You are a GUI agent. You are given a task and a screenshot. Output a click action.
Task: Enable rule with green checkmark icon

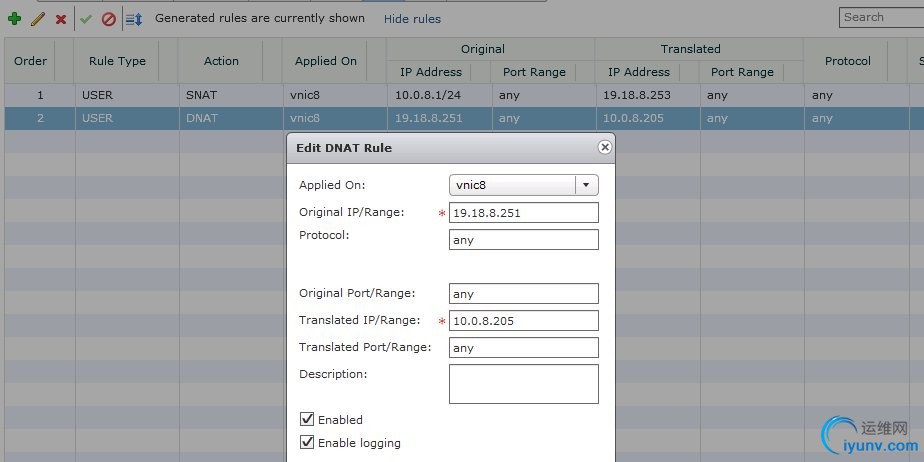[86, 19]
